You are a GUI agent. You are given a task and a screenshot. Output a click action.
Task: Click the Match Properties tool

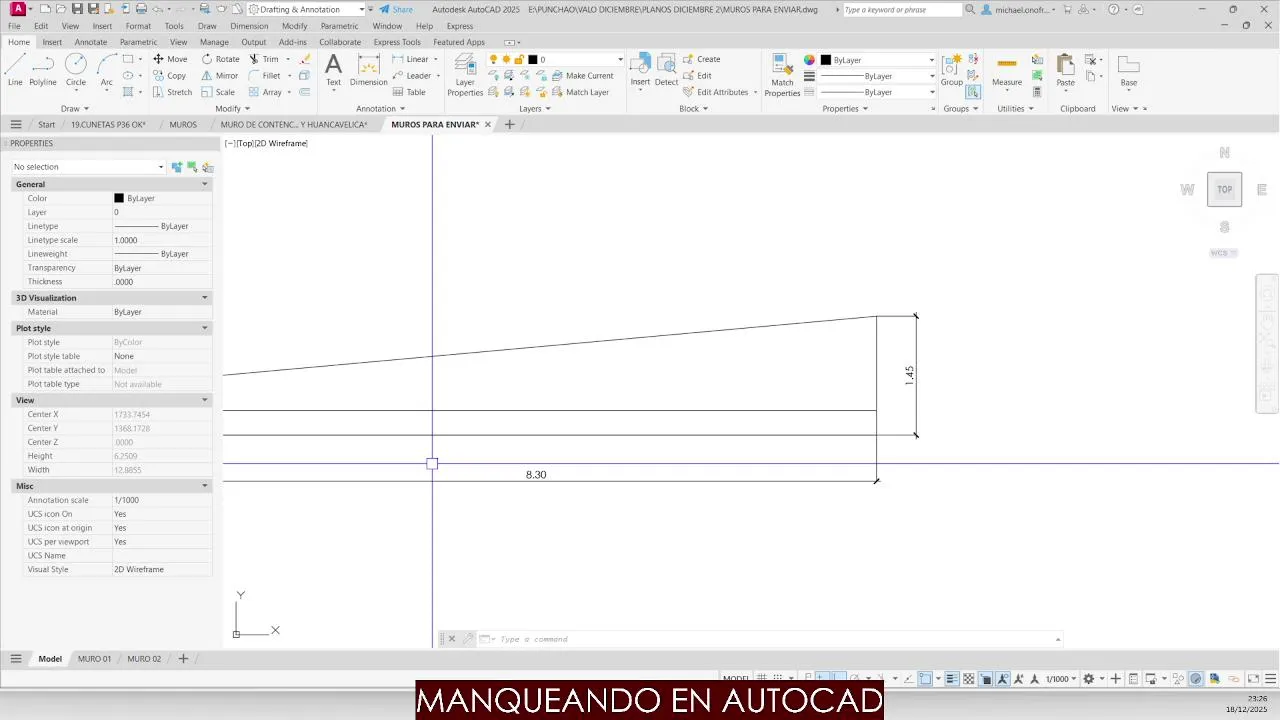[782, 75]
